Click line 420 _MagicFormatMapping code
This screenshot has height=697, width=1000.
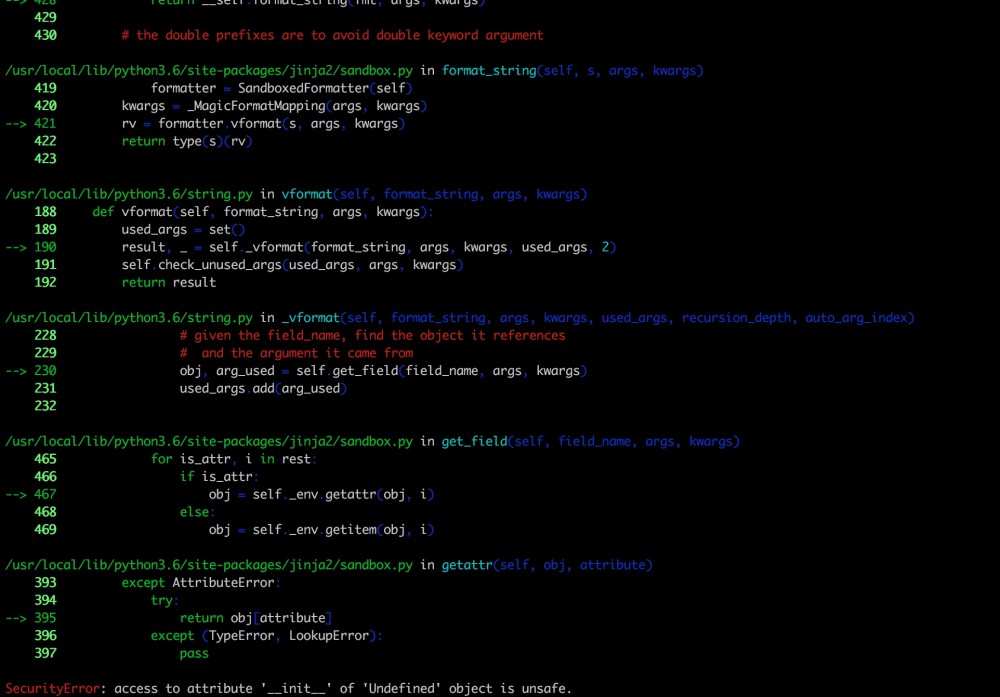click(x=274, y=106)
